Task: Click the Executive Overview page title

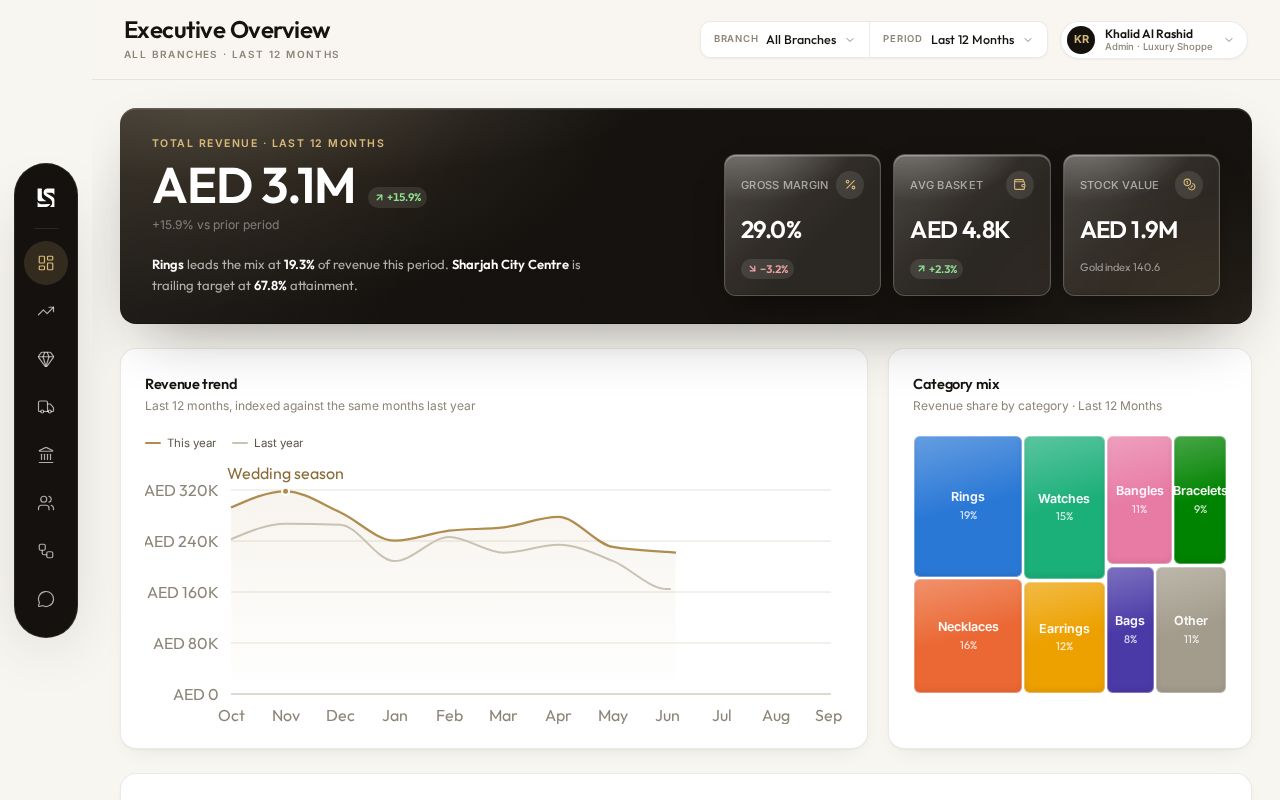Action: [x=227, y=30]
